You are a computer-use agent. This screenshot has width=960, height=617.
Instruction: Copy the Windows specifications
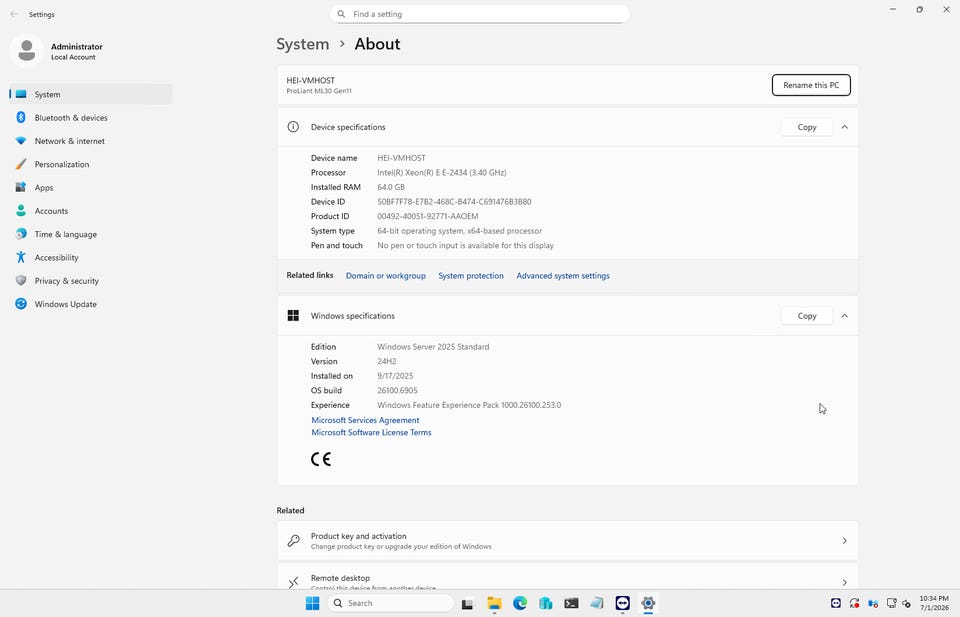[x=807, y=315]
